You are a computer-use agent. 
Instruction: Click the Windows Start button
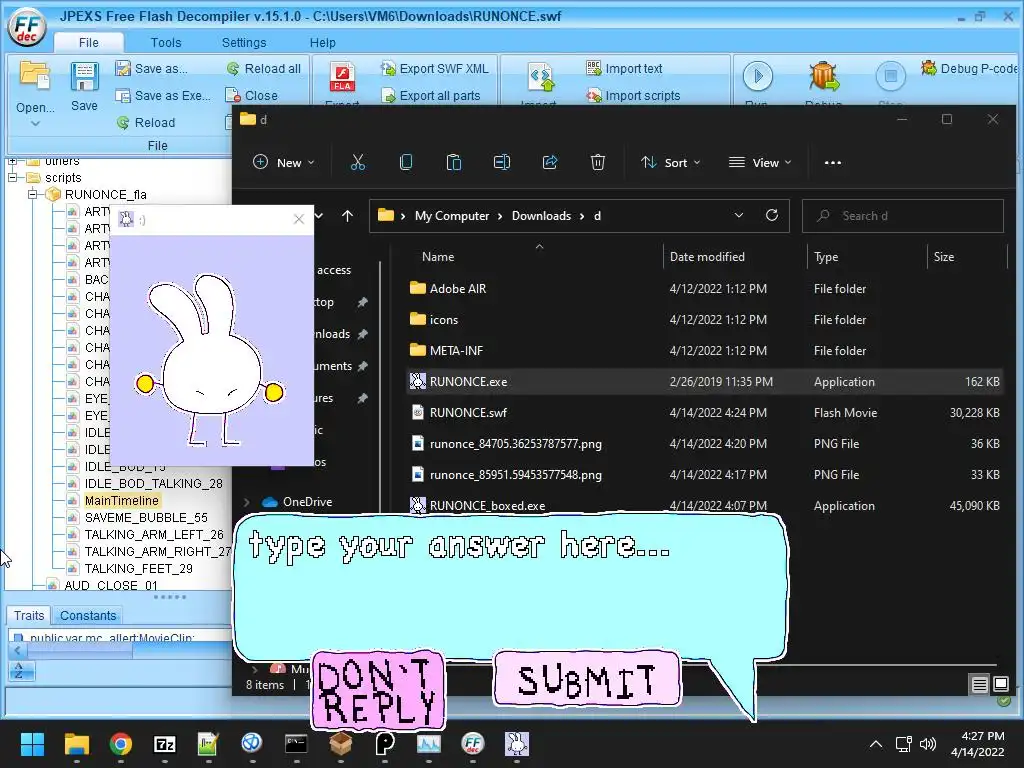pyautogui.click(x=32, y=744)
